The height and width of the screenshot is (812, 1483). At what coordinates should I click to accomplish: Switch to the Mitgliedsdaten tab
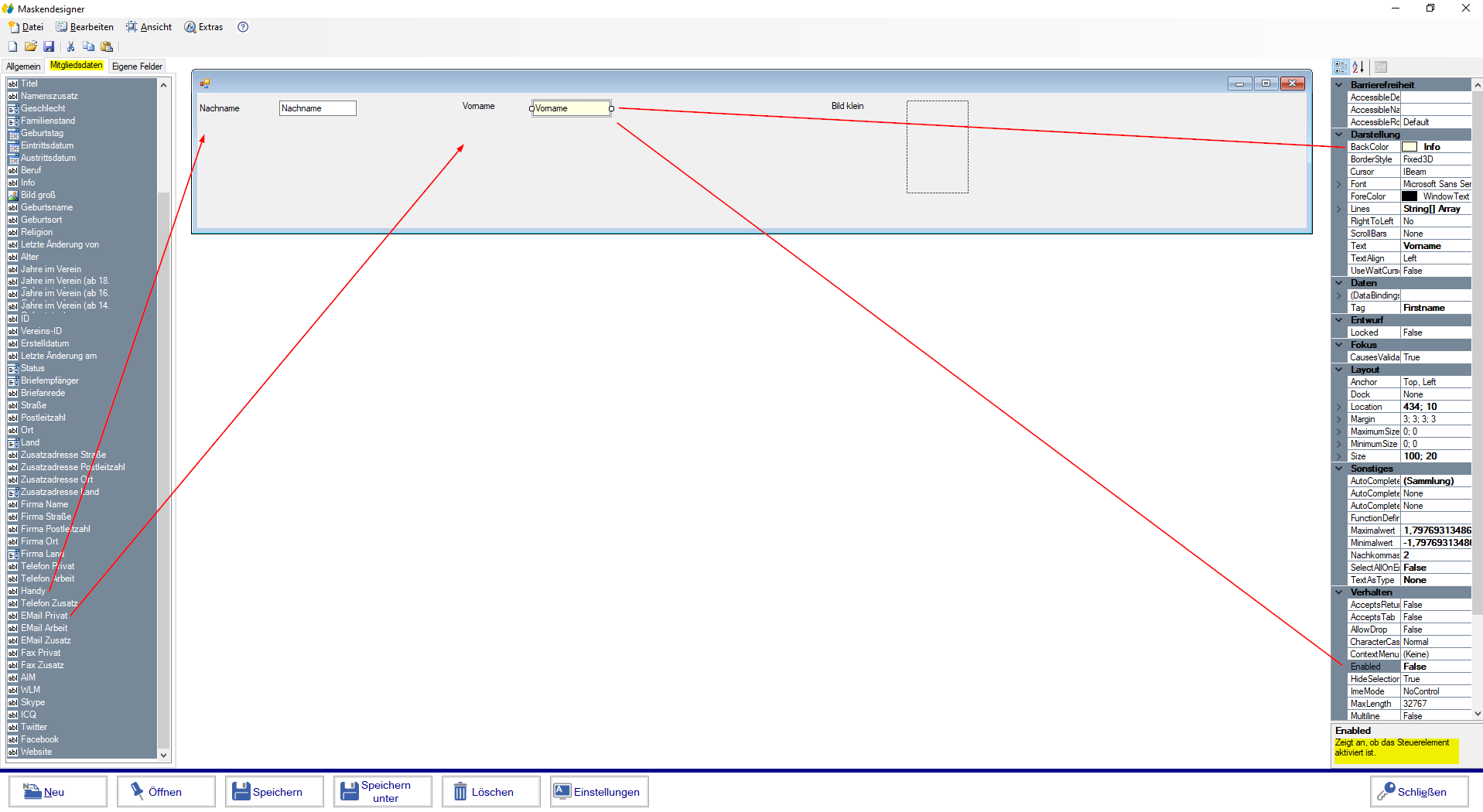pos(76,65)
